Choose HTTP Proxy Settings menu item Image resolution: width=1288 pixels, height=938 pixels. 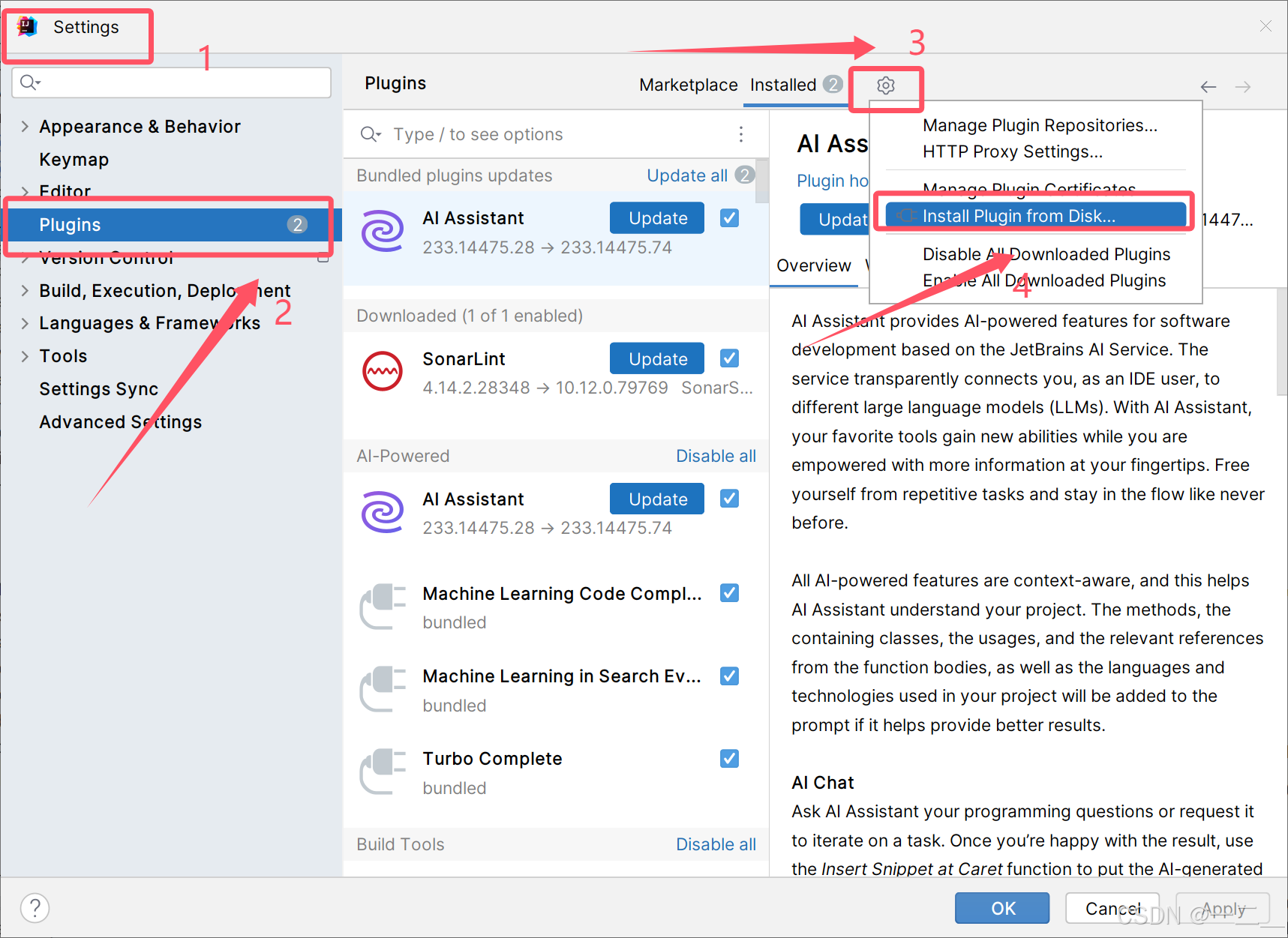(x=1012, y=151)
